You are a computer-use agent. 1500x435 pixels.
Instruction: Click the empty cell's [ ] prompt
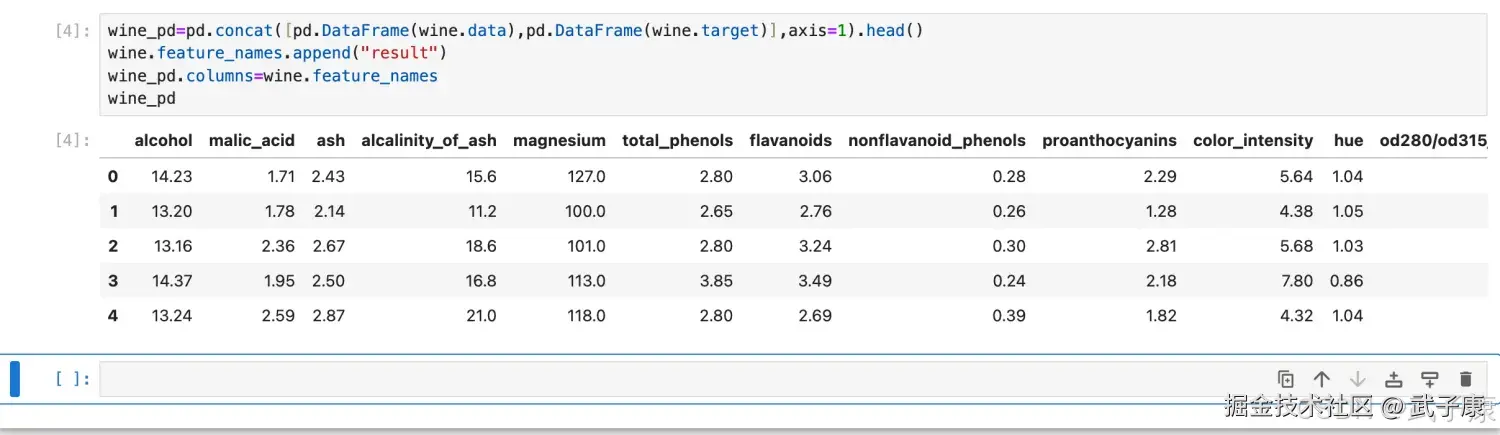click(x=73, y=379)
